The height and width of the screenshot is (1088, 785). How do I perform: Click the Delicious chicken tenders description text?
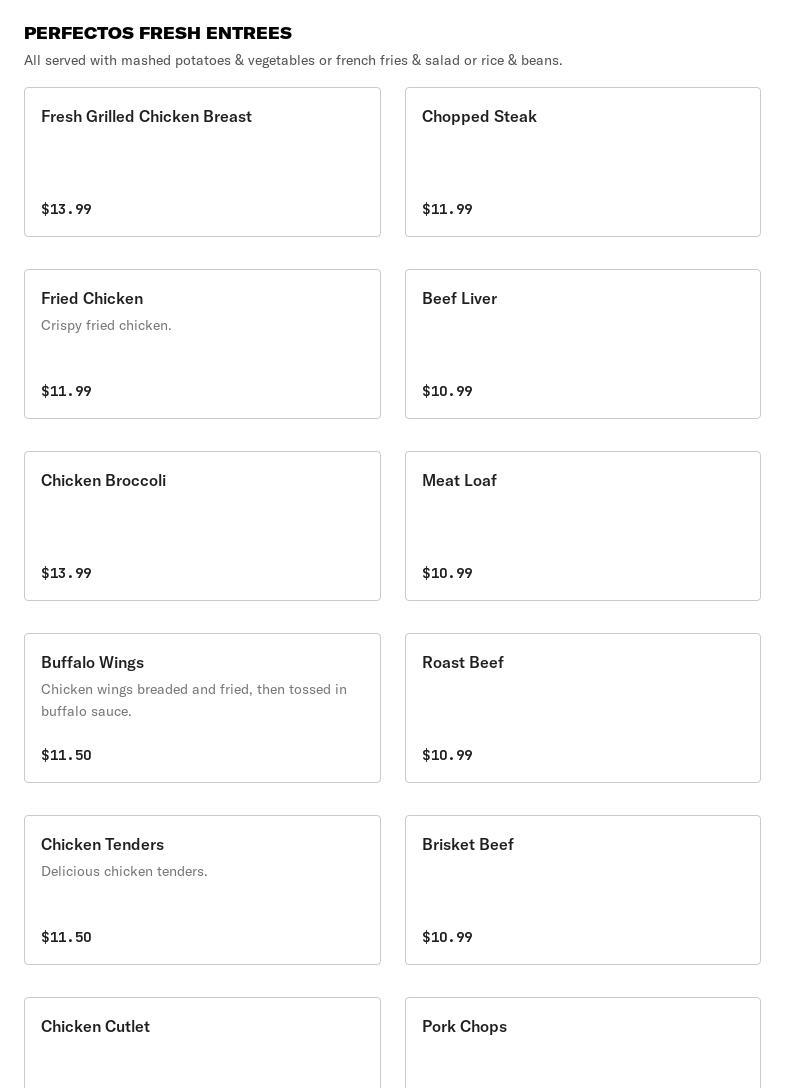click(x=124, y=872)
